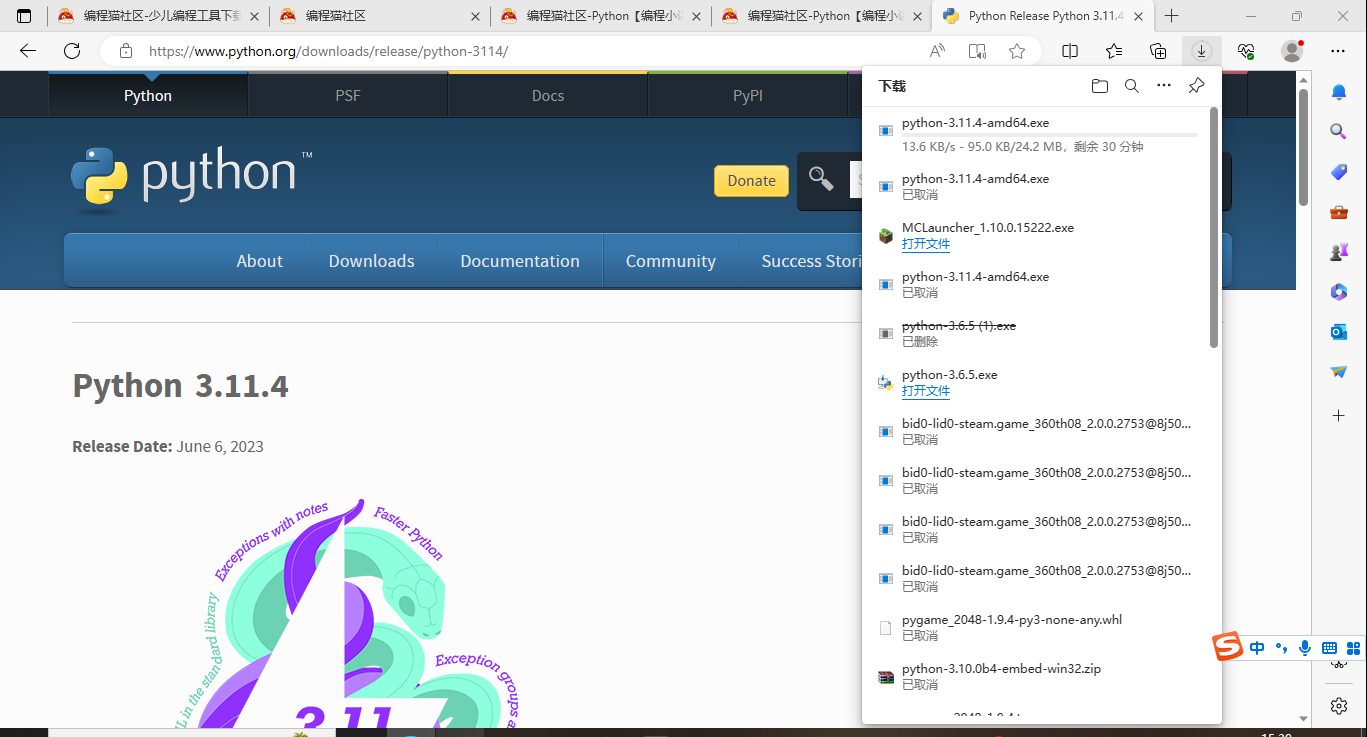Screen dimensions: 1367x737
Task: Open the Docs tab in the site top bar
Action: click(548, 96)
